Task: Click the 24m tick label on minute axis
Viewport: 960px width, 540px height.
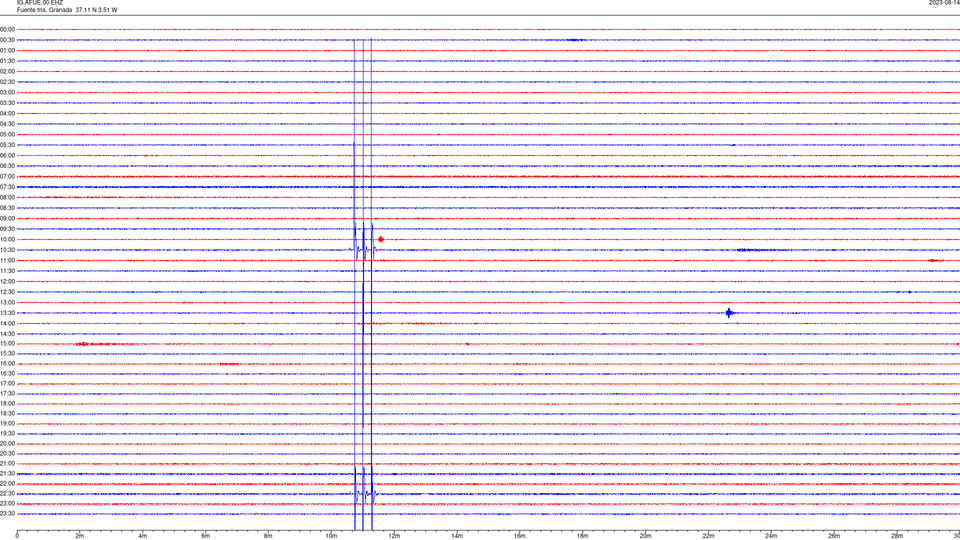Action: 771,536
